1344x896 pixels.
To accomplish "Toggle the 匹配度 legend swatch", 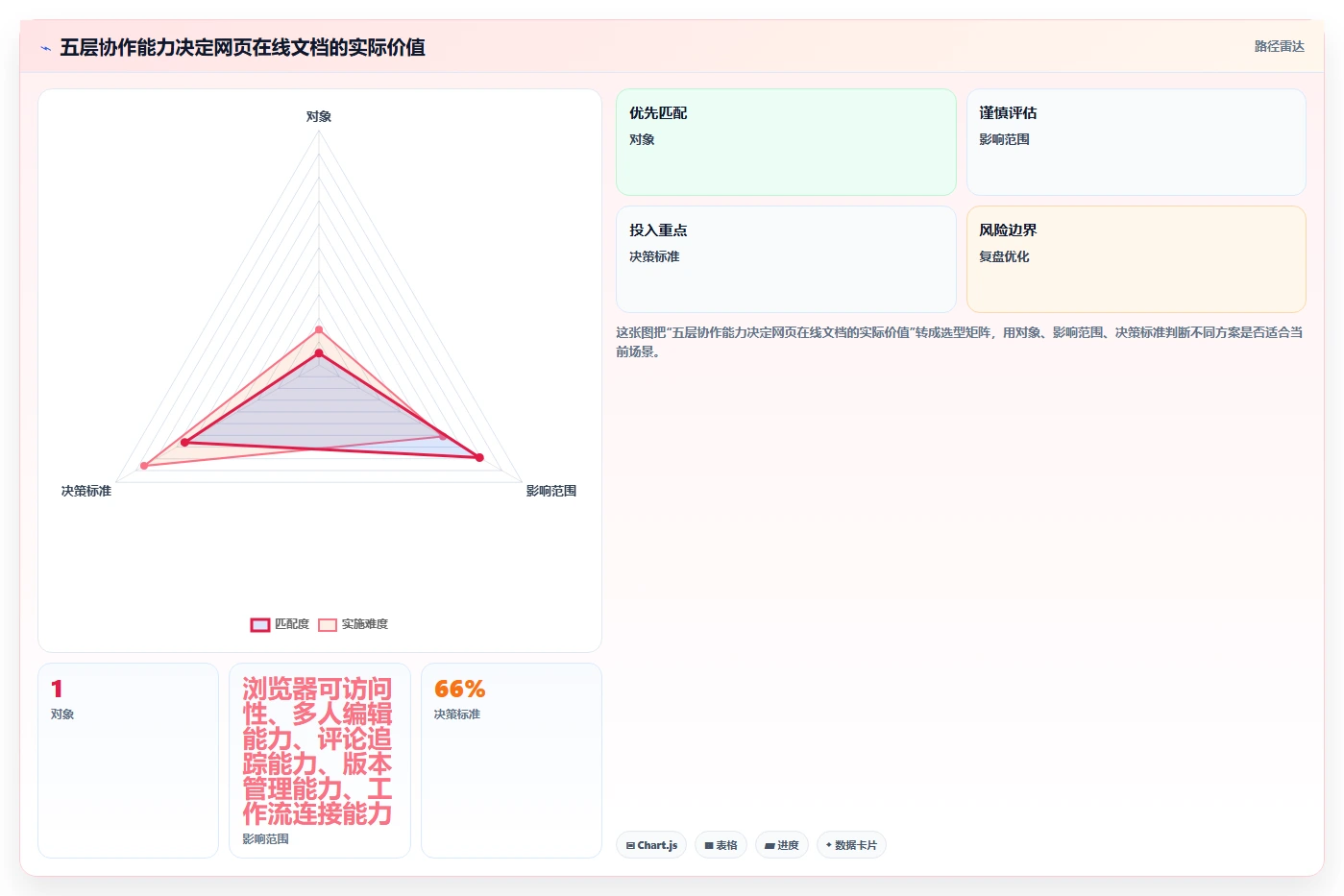I will (260, 625).
